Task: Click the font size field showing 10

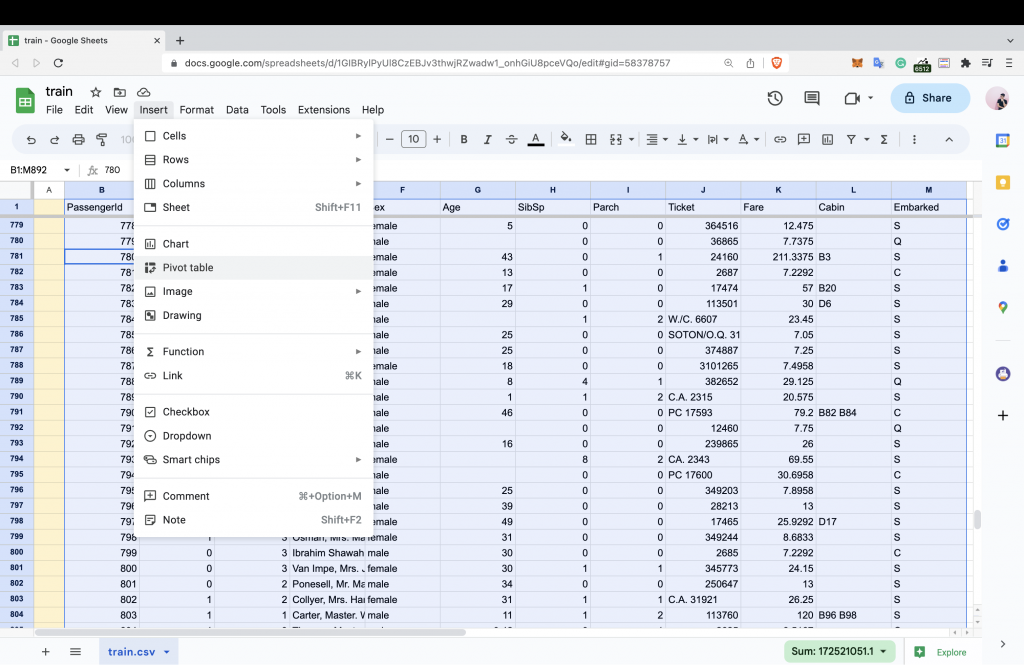Action: click(413, 139)
